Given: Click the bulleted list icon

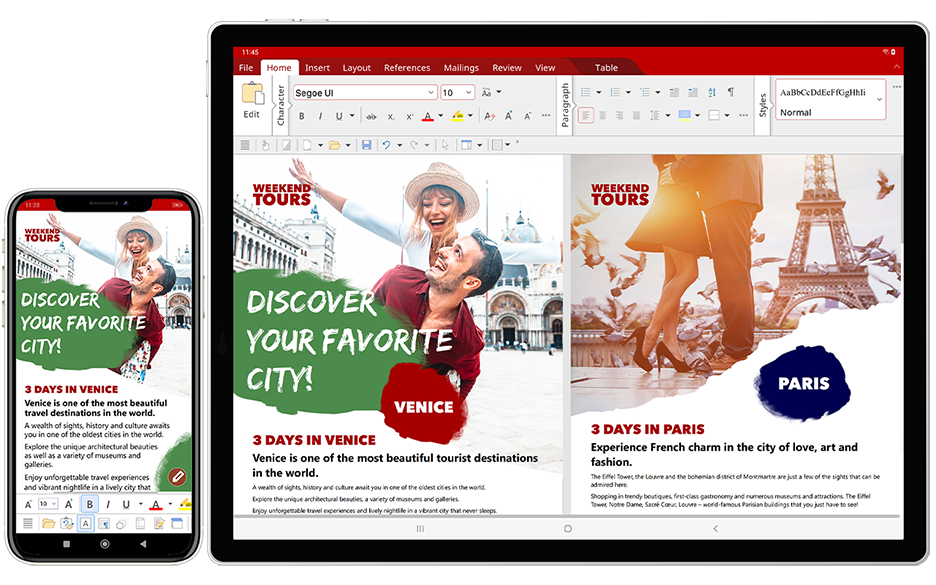Looking at the screenshot, I should [x=586, y=92].
